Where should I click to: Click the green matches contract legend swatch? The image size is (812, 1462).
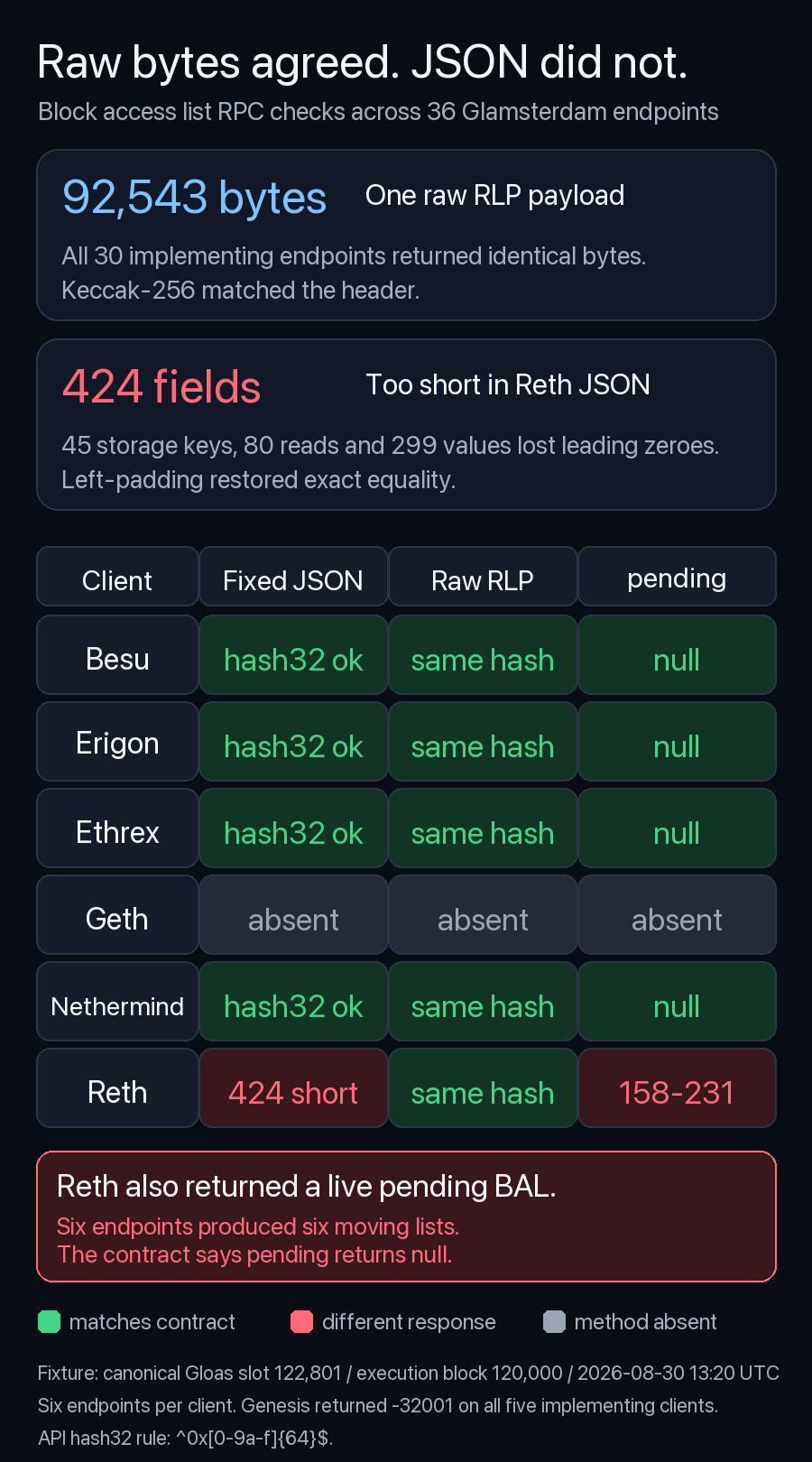[49, 1322]
